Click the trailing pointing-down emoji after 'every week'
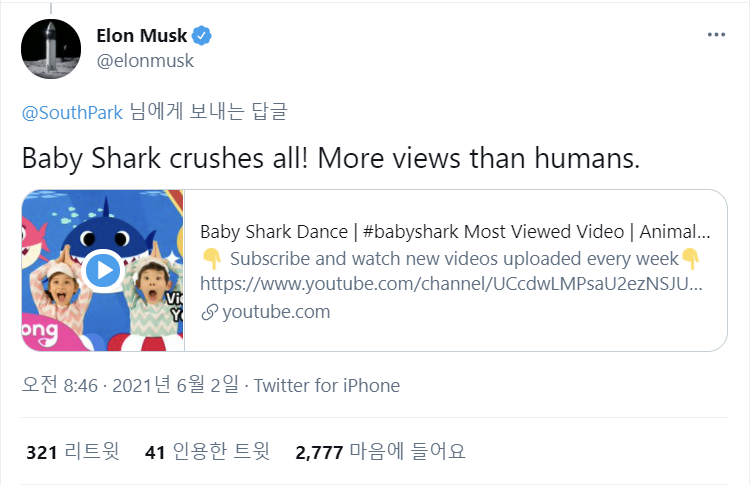This screenshot has height=485, width=751. [690, 259]
